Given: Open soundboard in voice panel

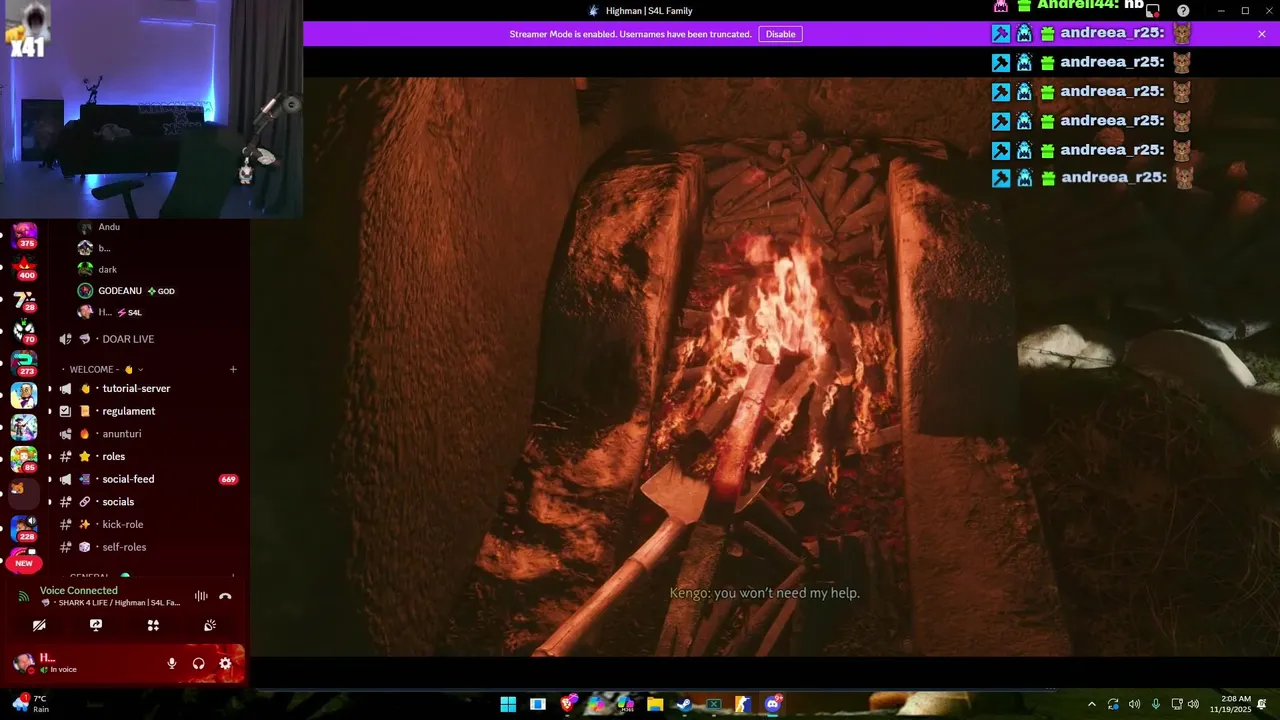Looking at the screenshot, I should [210, 625].
